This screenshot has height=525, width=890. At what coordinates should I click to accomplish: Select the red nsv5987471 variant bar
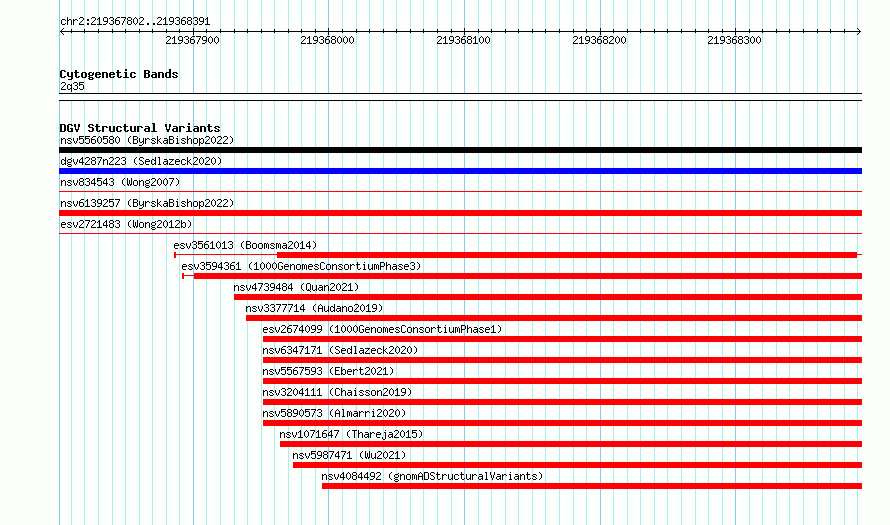tap(577, 465)
